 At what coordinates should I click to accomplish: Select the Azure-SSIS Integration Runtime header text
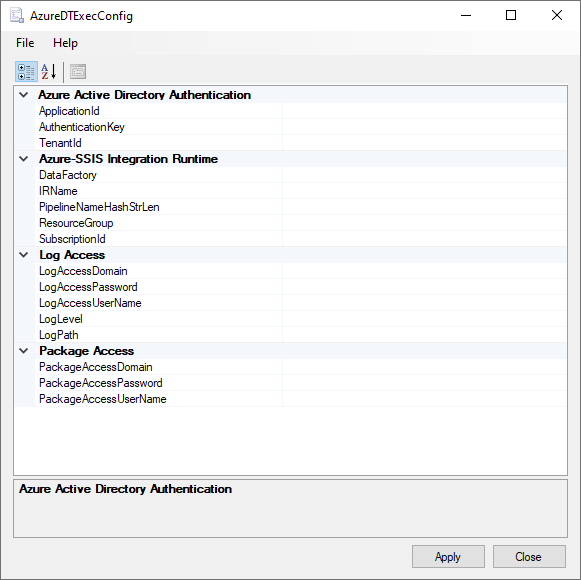pos(128,159)
